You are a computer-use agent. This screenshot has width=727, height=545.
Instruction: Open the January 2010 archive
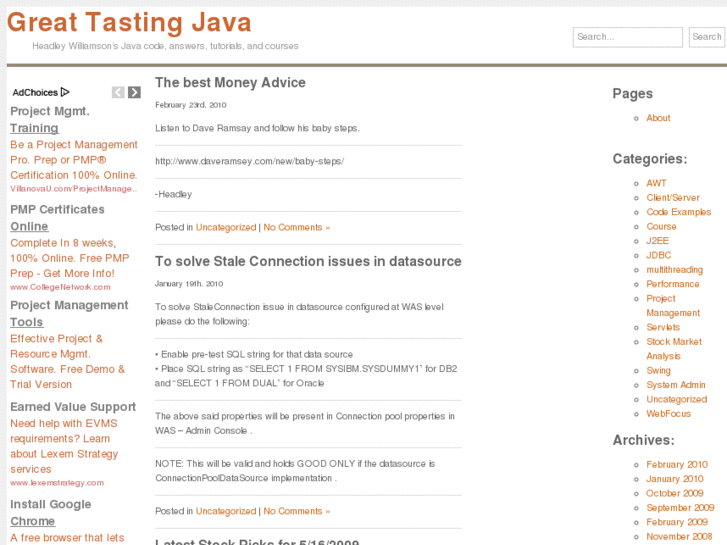pos(675,479)
